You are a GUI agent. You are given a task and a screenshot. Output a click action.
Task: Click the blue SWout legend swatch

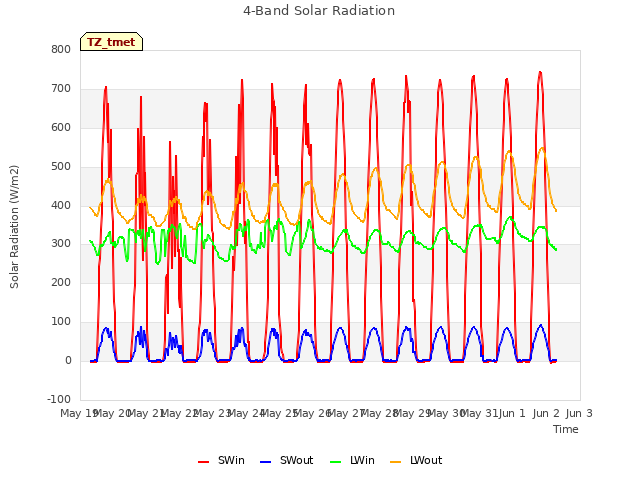(265, 462)
